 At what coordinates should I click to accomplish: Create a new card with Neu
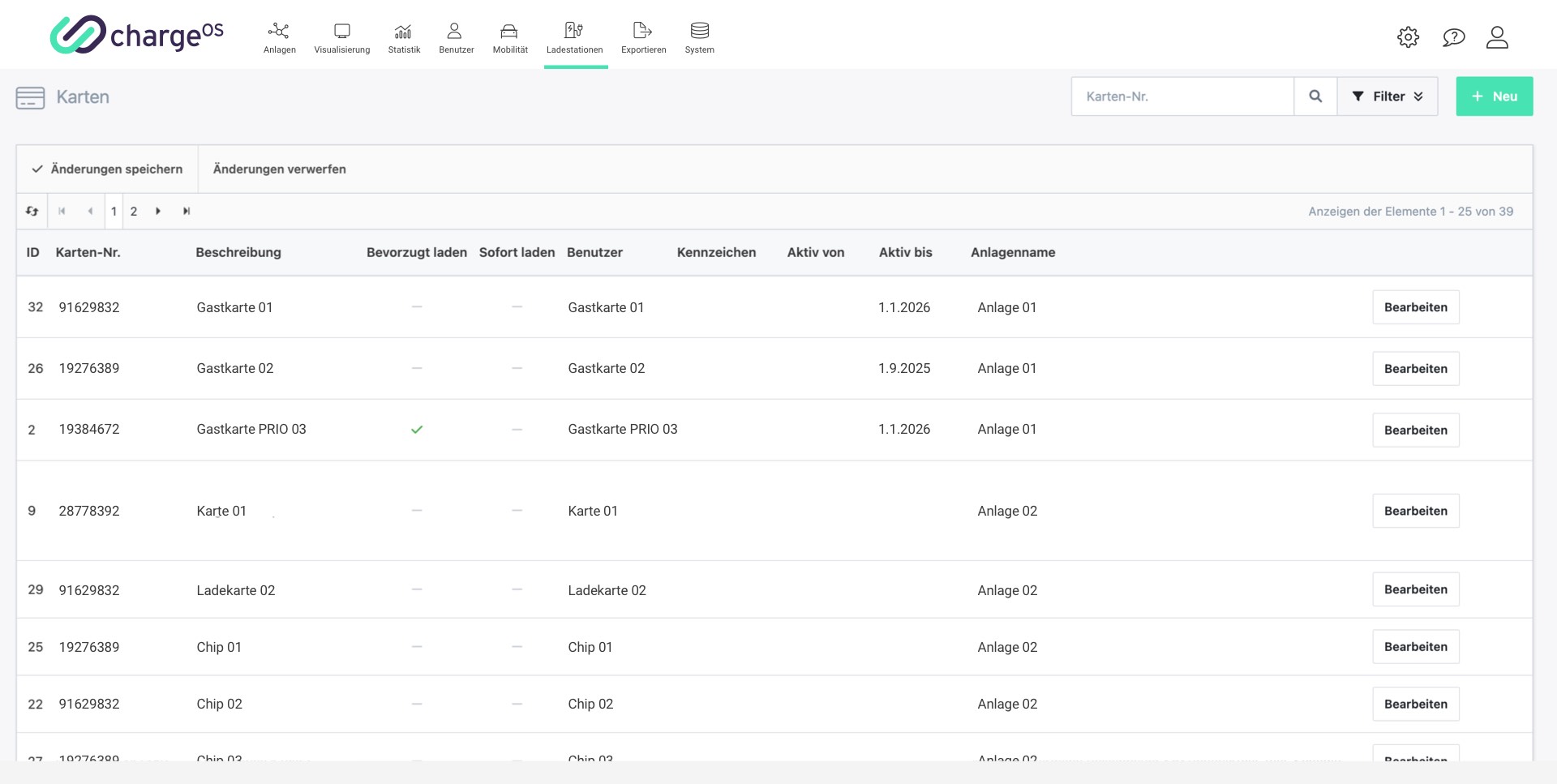click(1494, 96)
